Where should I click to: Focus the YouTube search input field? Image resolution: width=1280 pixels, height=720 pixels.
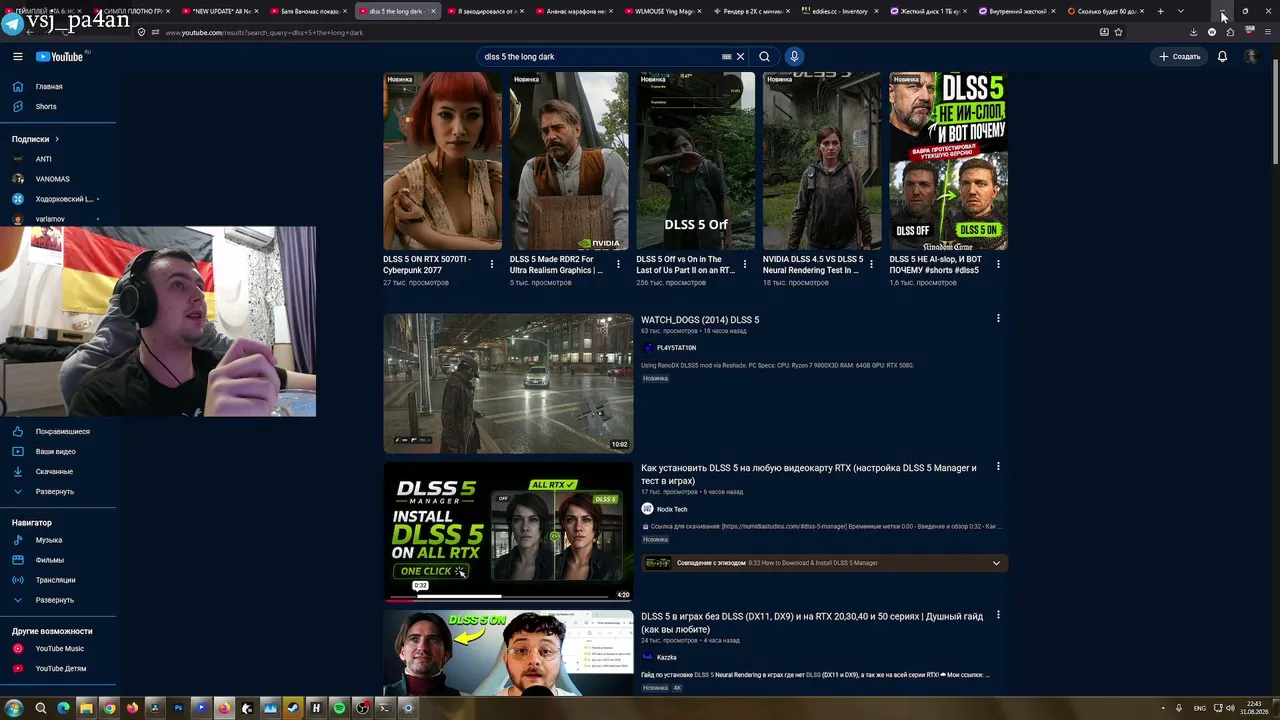pyautogui.click(x=600, y=57)
